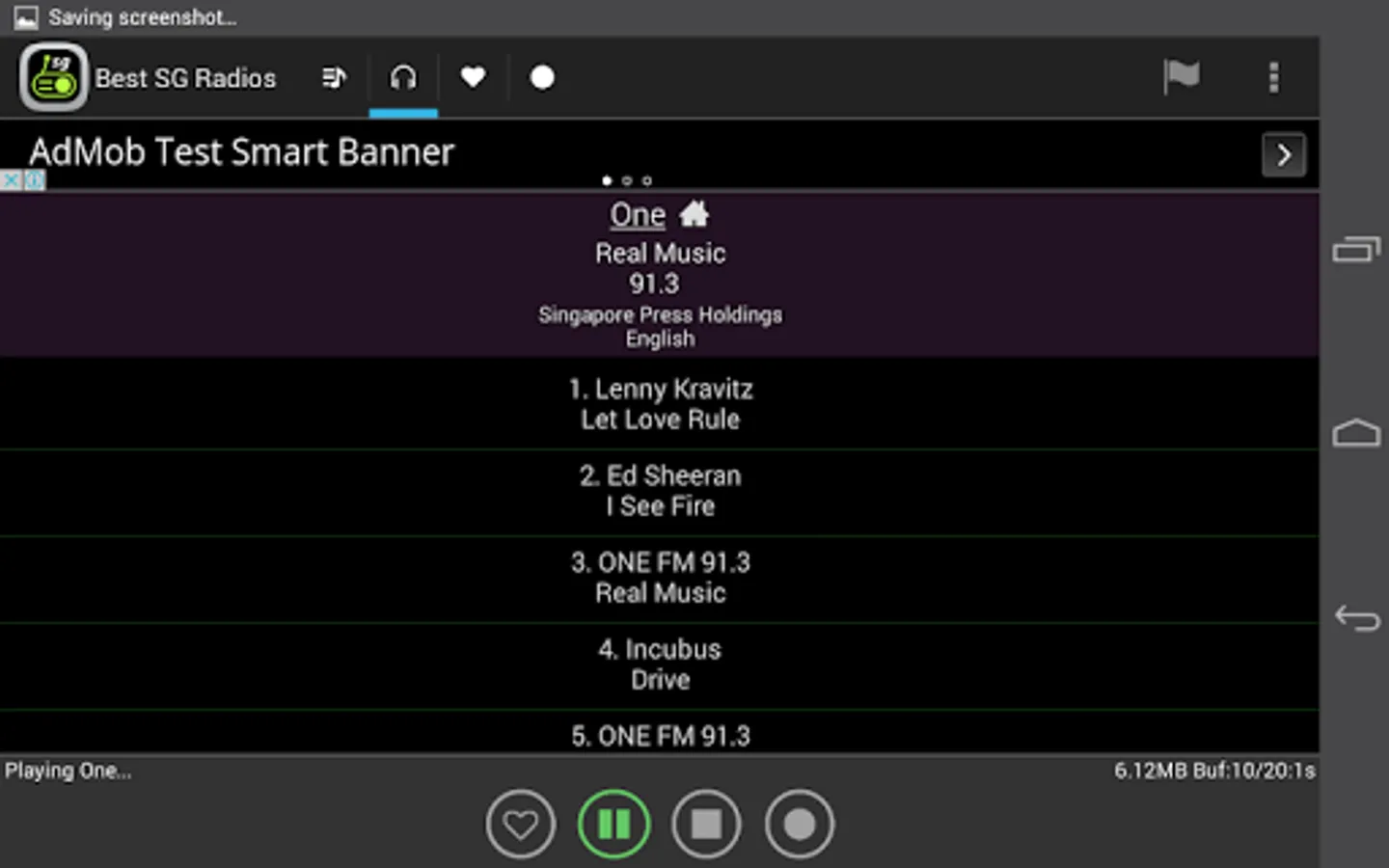Screen dimensions: 1389x868
Task: Select track 2 Ed Sheeran
Action: pyautogui.click(x=660, y=491)
